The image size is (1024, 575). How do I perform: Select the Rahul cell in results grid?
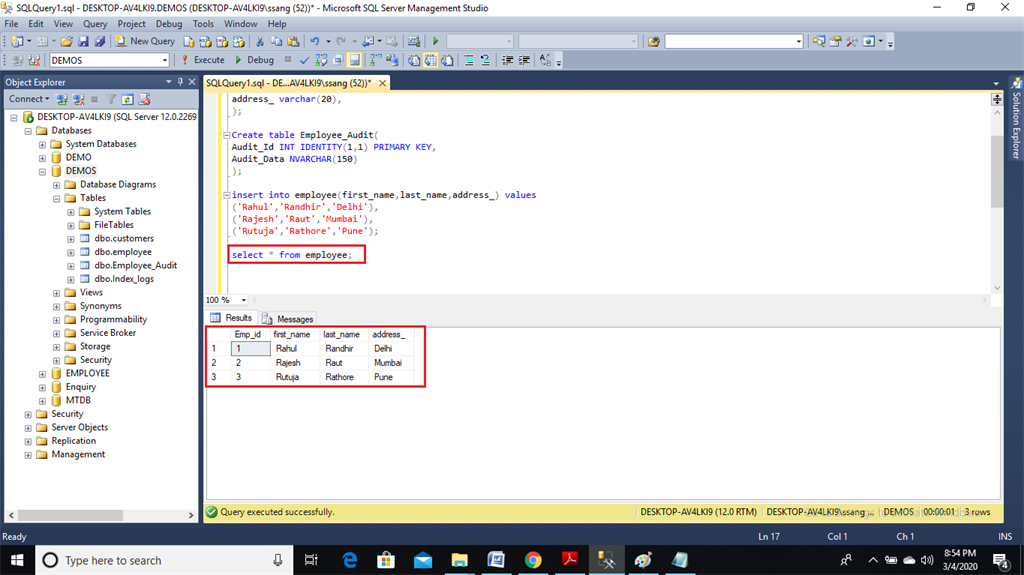coord(294,348)
